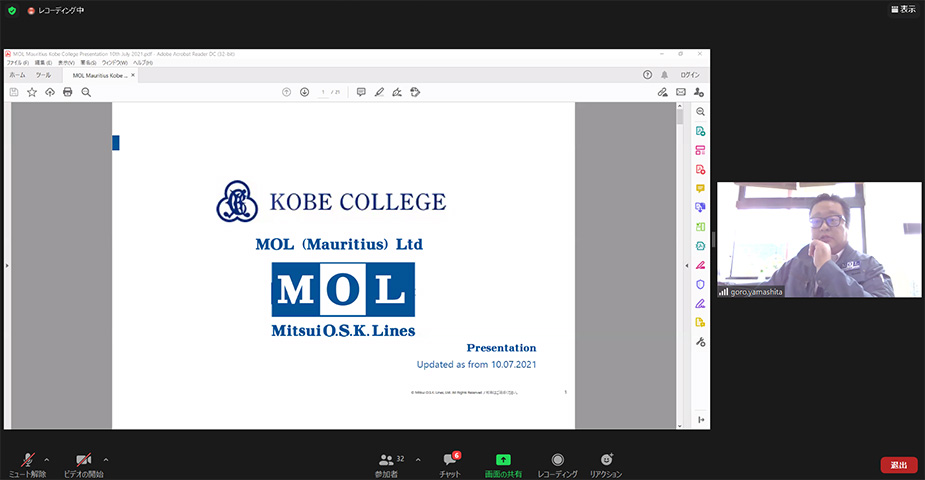Screen dimensions: 925x480
Task: Open the notifications bell in Acrobat
Action: pos(664,75)
